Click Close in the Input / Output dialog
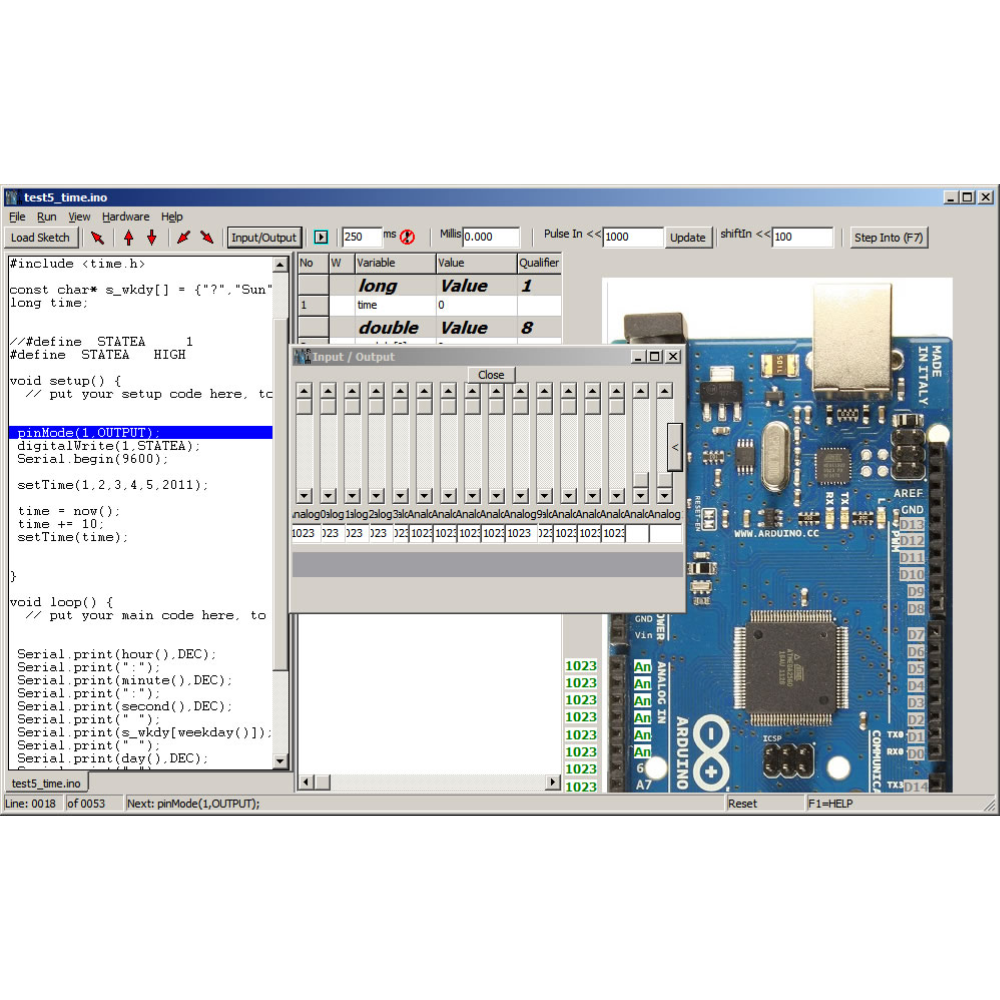 (491, 375)
